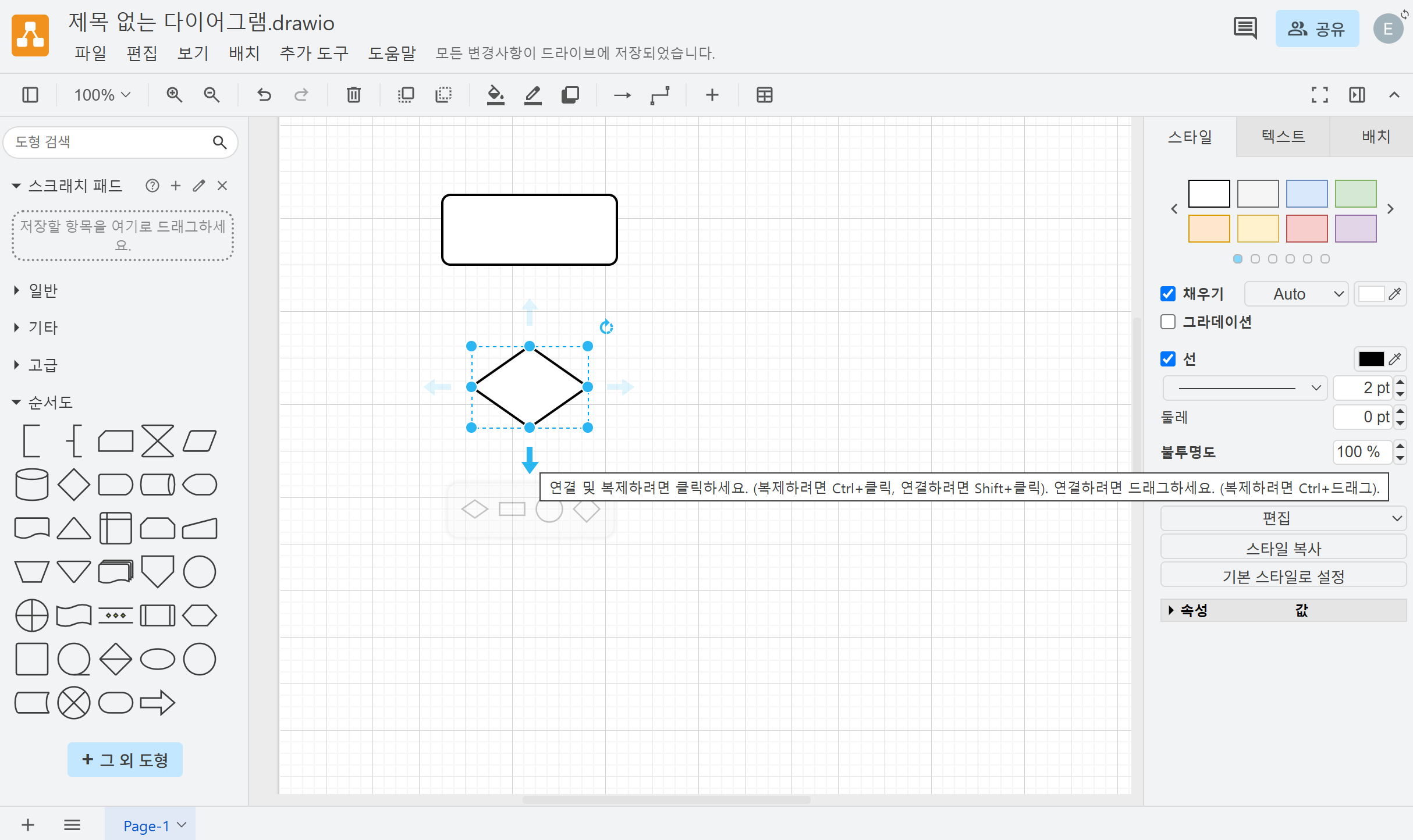This screenshot has height=840, width=1413.
Task: Open the 편집 edit style dropdown
Action: 1283,518
